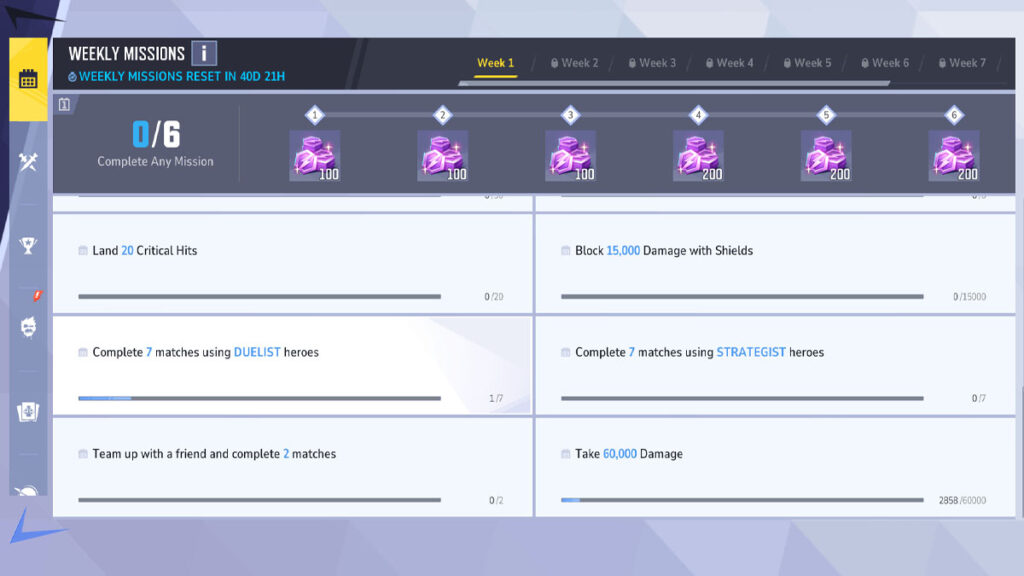Click the 1/7 DUELIST progress value
The height and width of the screenshot is (576, 1024).
coord(496,398)
